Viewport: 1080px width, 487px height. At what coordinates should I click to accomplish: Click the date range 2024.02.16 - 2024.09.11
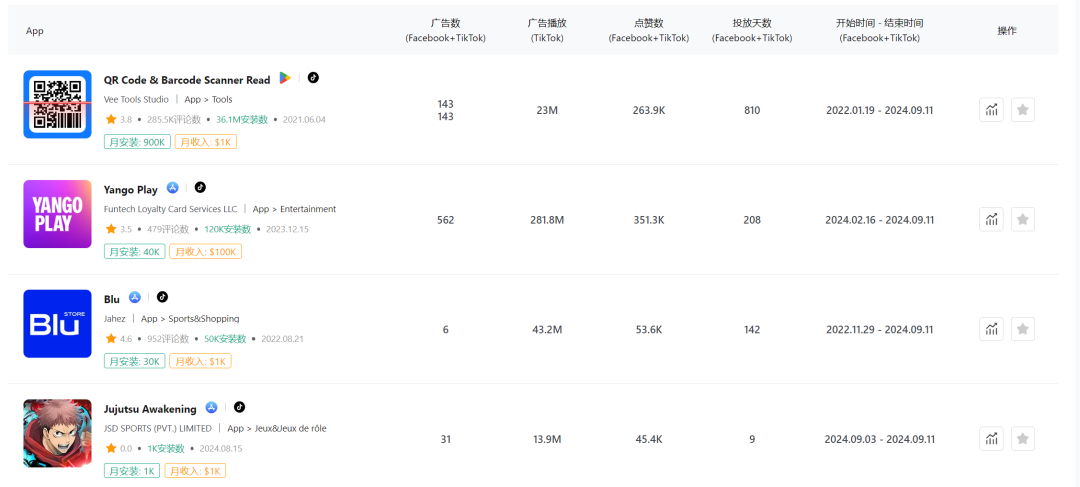tap(880, 220)
